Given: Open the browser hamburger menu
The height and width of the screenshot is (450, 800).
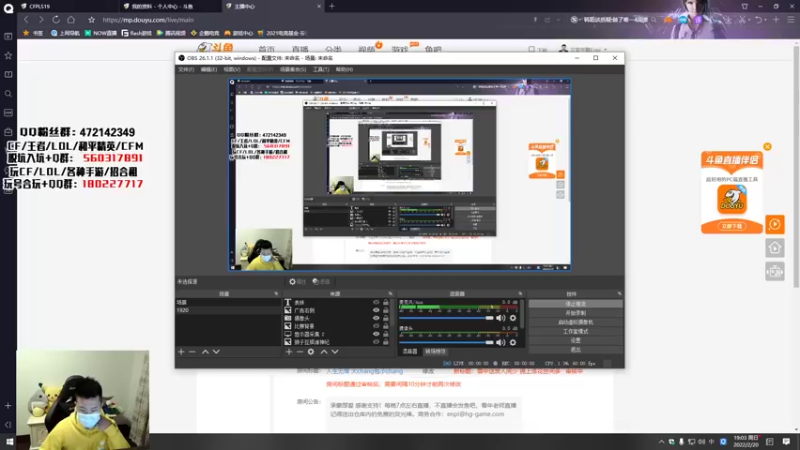Looking at the screenshot, I should click(x=790, y=20).
